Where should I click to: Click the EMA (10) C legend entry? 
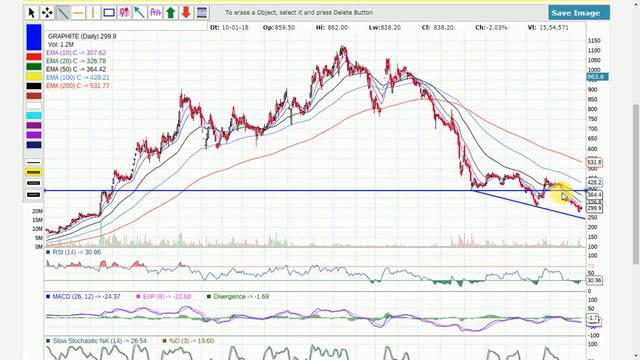point(76,53)
